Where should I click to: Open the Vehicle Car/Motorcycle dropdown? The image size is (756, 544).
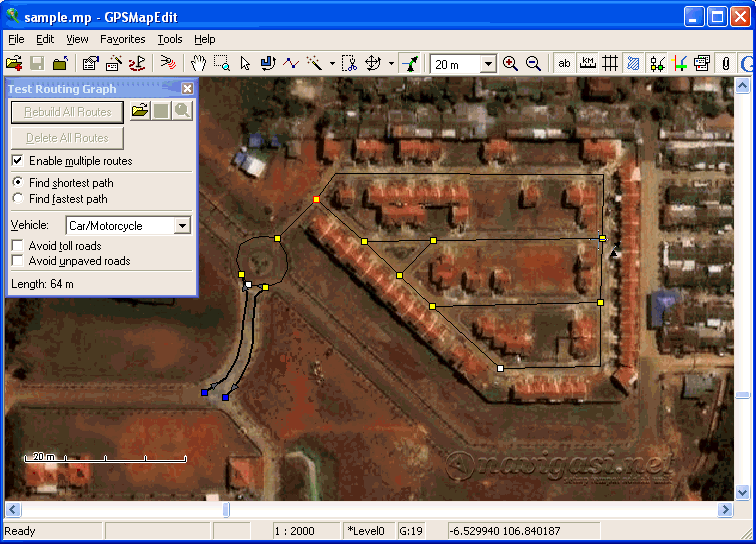(181, 226)
